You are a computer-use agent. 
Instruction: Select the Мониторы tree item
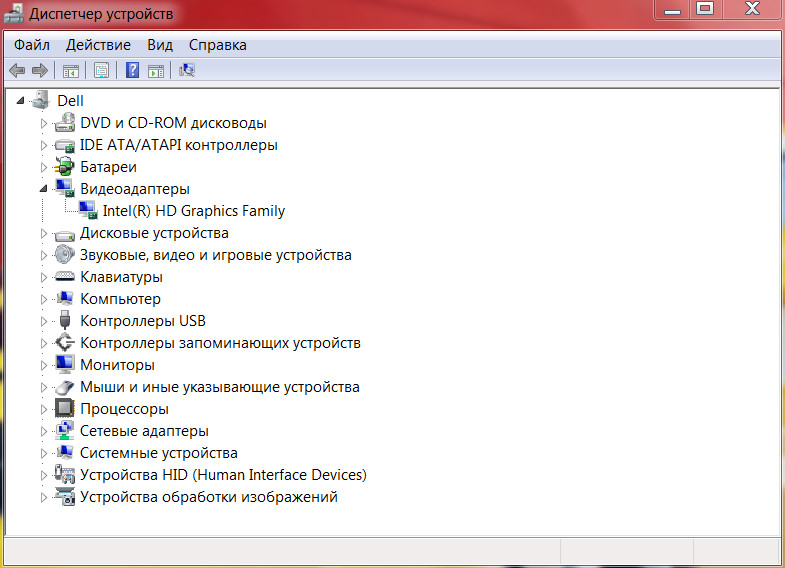coord(117,365)
